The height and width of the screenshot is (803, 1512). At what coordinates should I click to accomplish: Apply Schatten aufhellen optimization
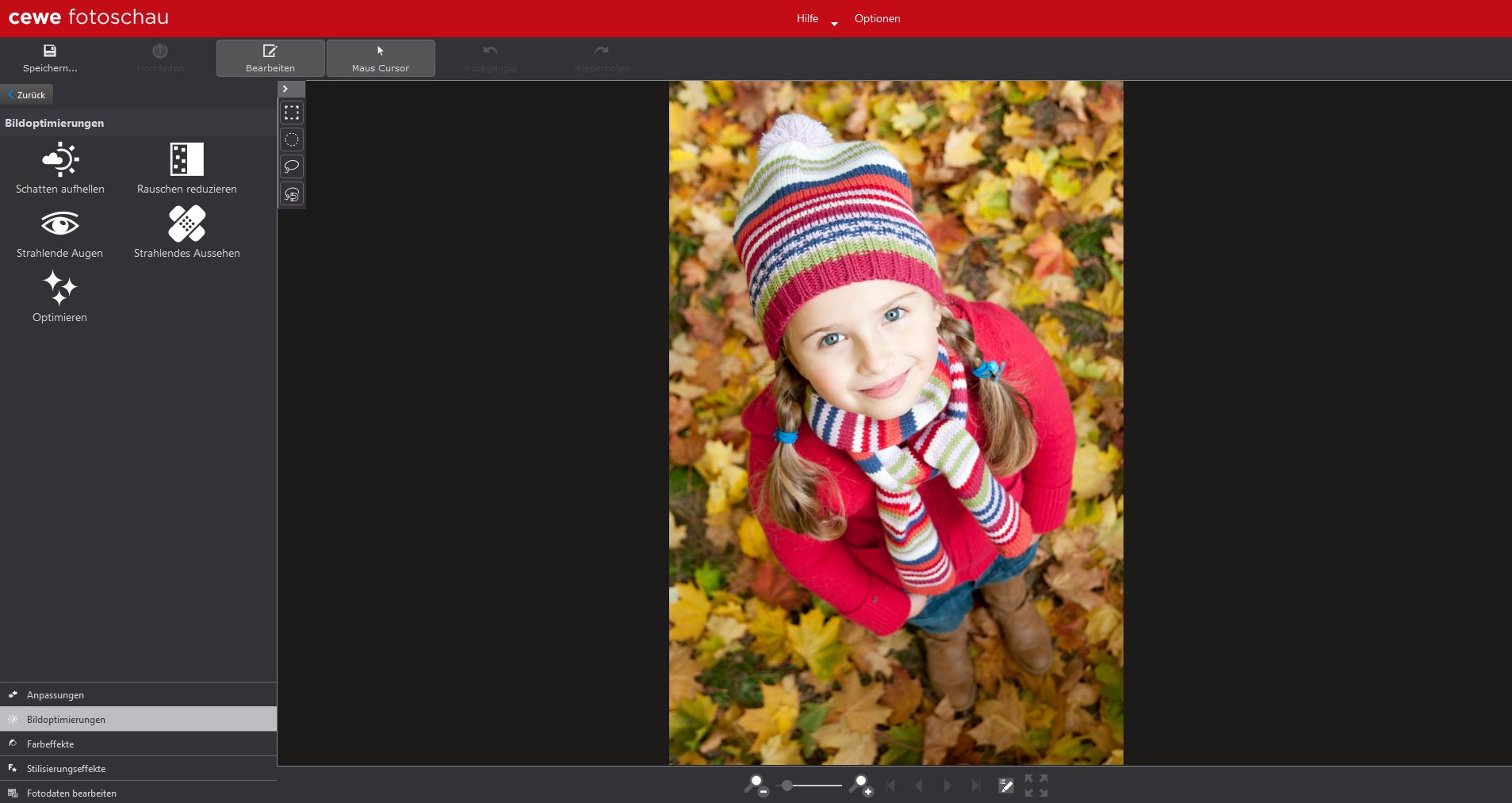click(x=60, y=168)
